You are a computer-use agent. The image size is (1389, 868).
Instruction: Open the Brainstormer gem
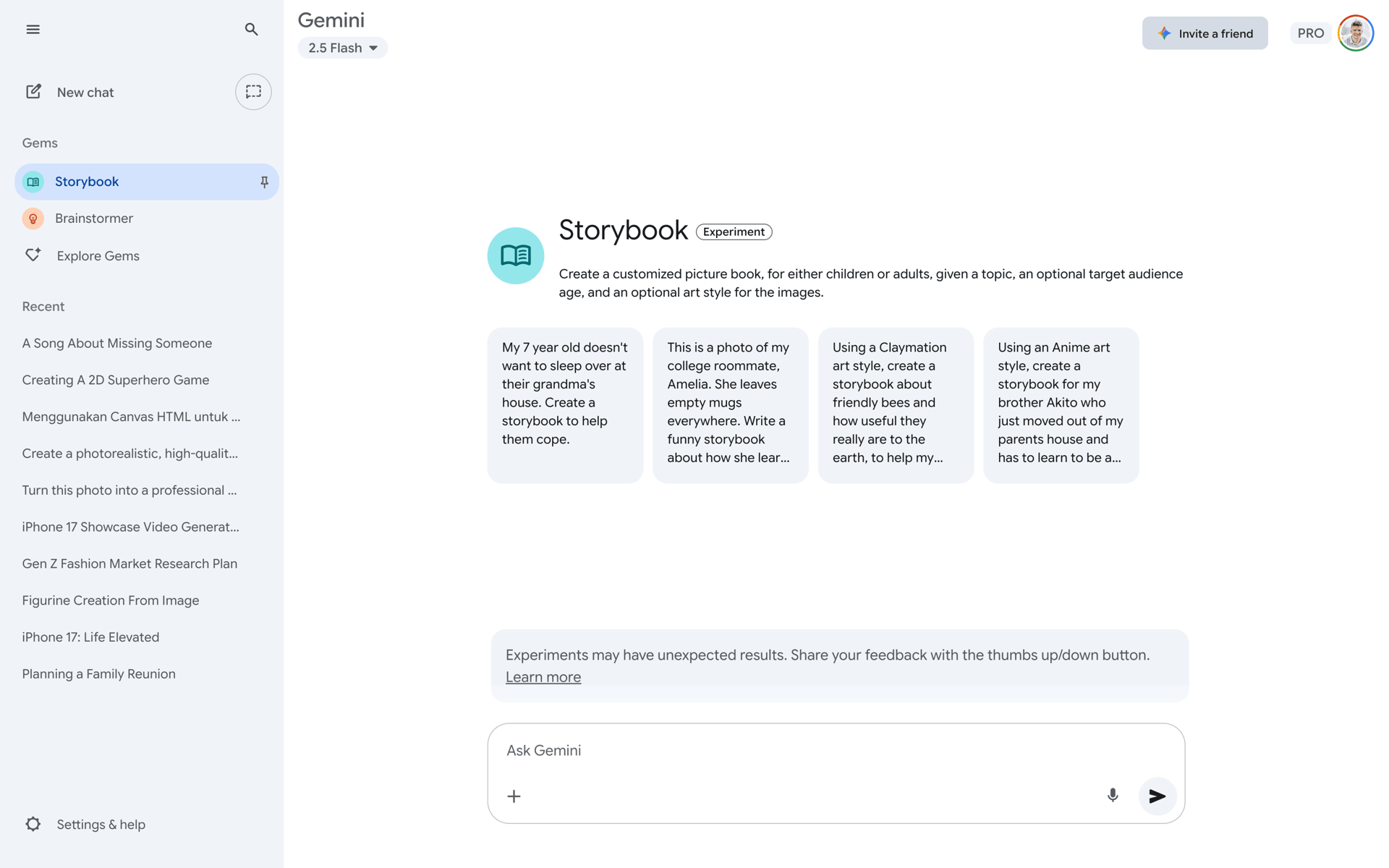(94, 218)
